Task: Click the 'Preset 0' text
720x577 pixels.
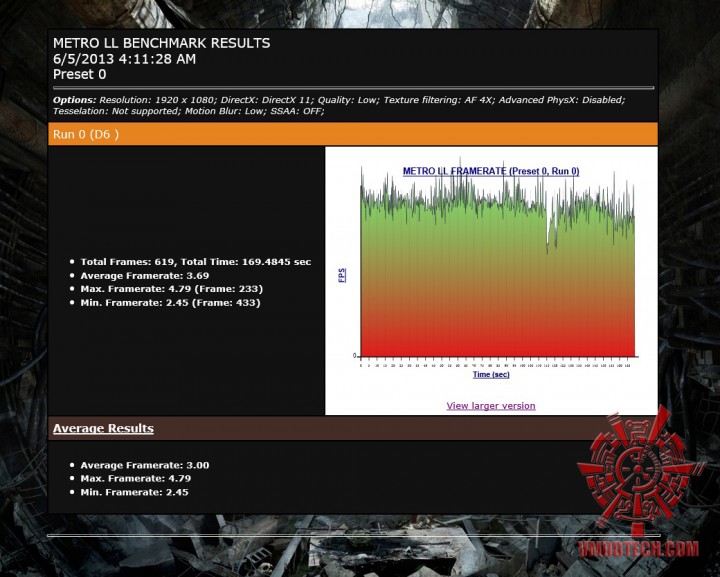Action: (x=79, y=74)
